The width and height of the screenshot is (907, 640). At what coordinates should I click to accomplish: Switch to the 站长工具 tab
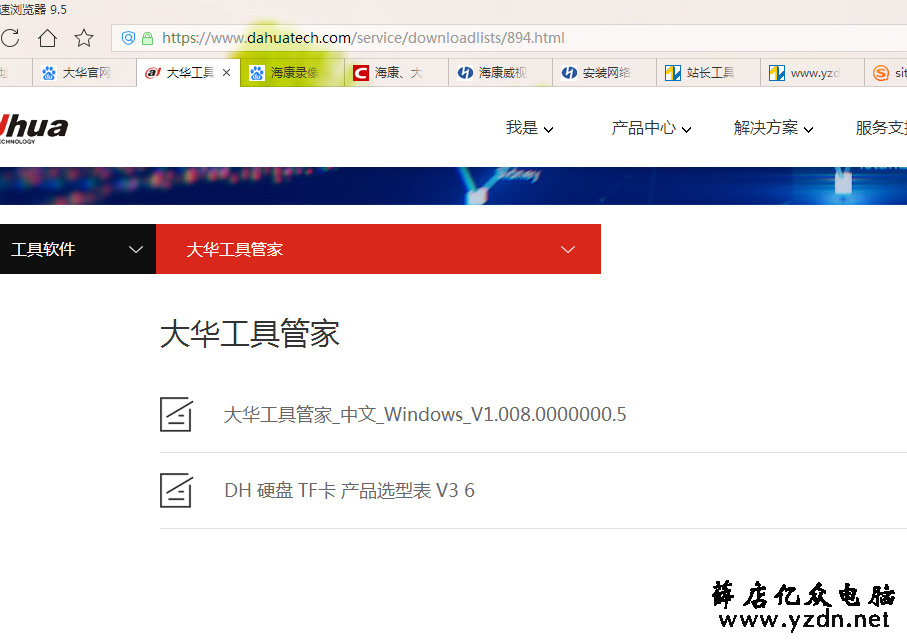709,73
